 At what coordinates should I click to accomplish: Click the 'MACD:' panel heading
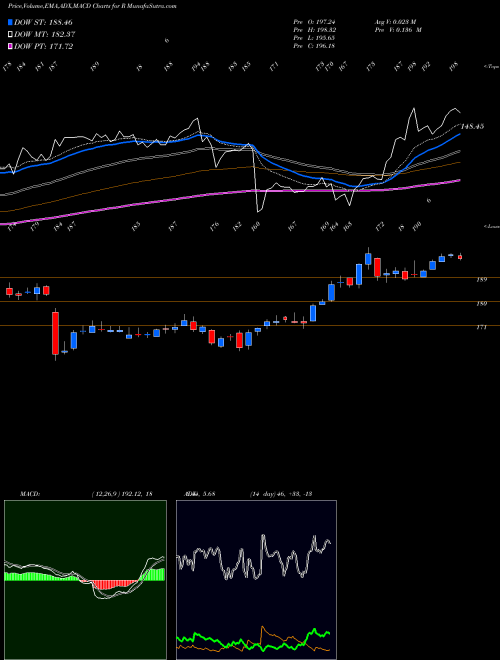(x=30, y=494)
